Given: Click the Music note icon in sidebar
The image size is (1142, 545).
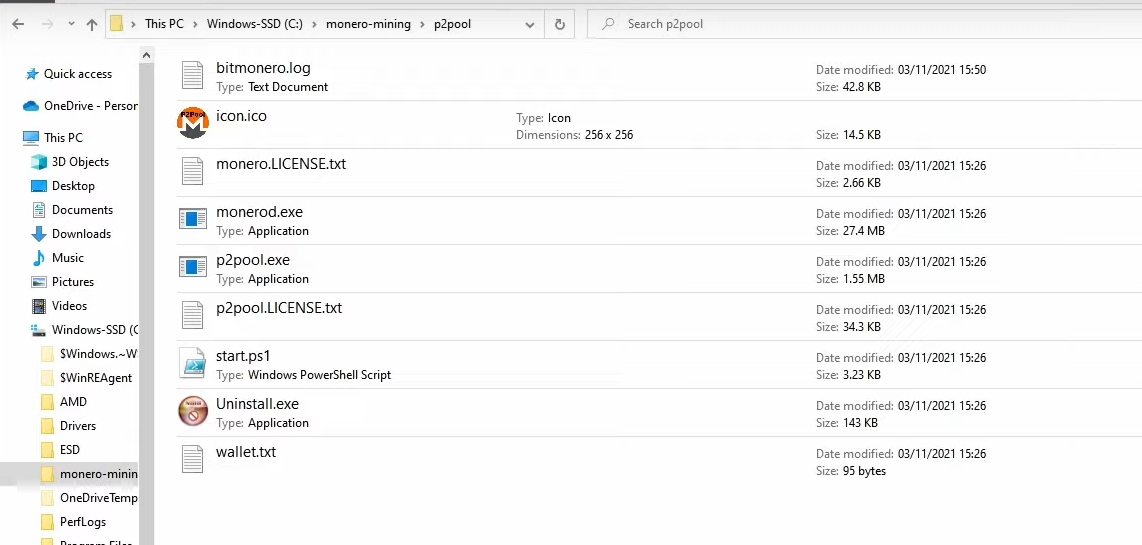Looking at the screenshot, I should click(39, 258).
